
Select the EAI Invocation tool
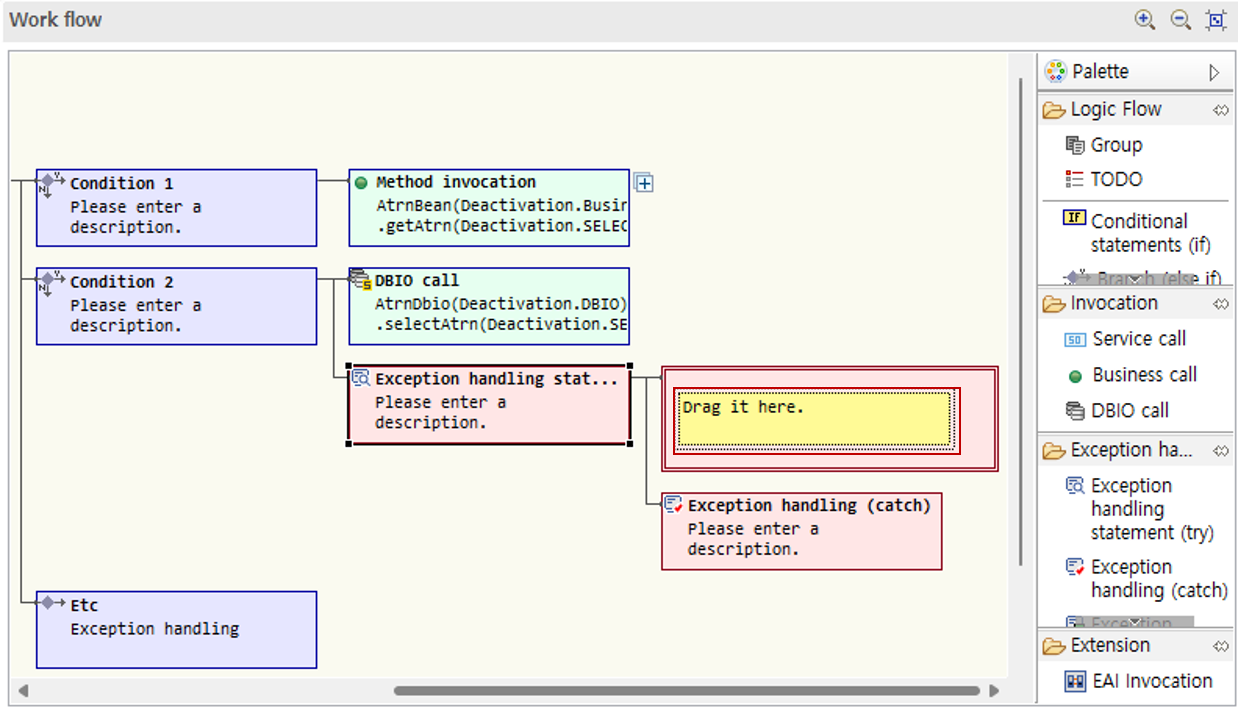click(1151, 681)
